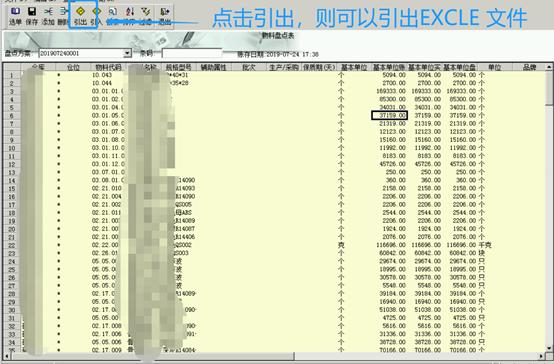
Task: Click the 品牌 column header
Action: pyautogui.click(x=529, y=67)
